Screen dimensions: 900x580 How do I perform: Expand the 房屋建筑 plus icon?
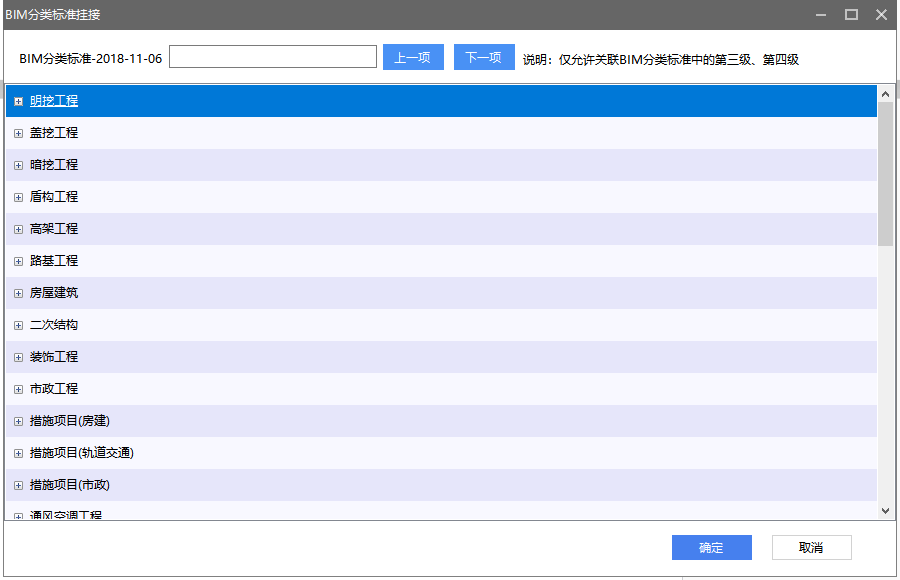[18, 293]
